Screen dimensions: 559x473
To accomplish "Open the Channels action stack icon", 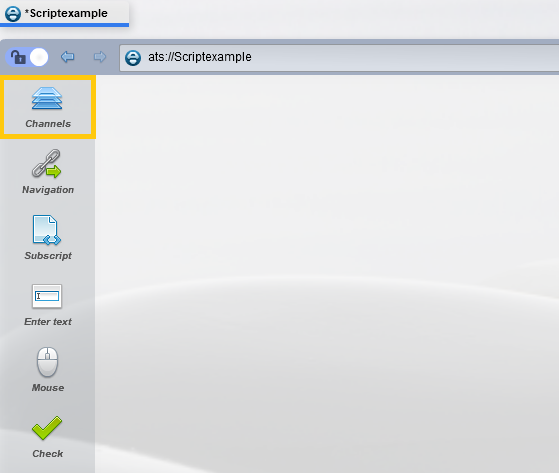I will [47, 98].
